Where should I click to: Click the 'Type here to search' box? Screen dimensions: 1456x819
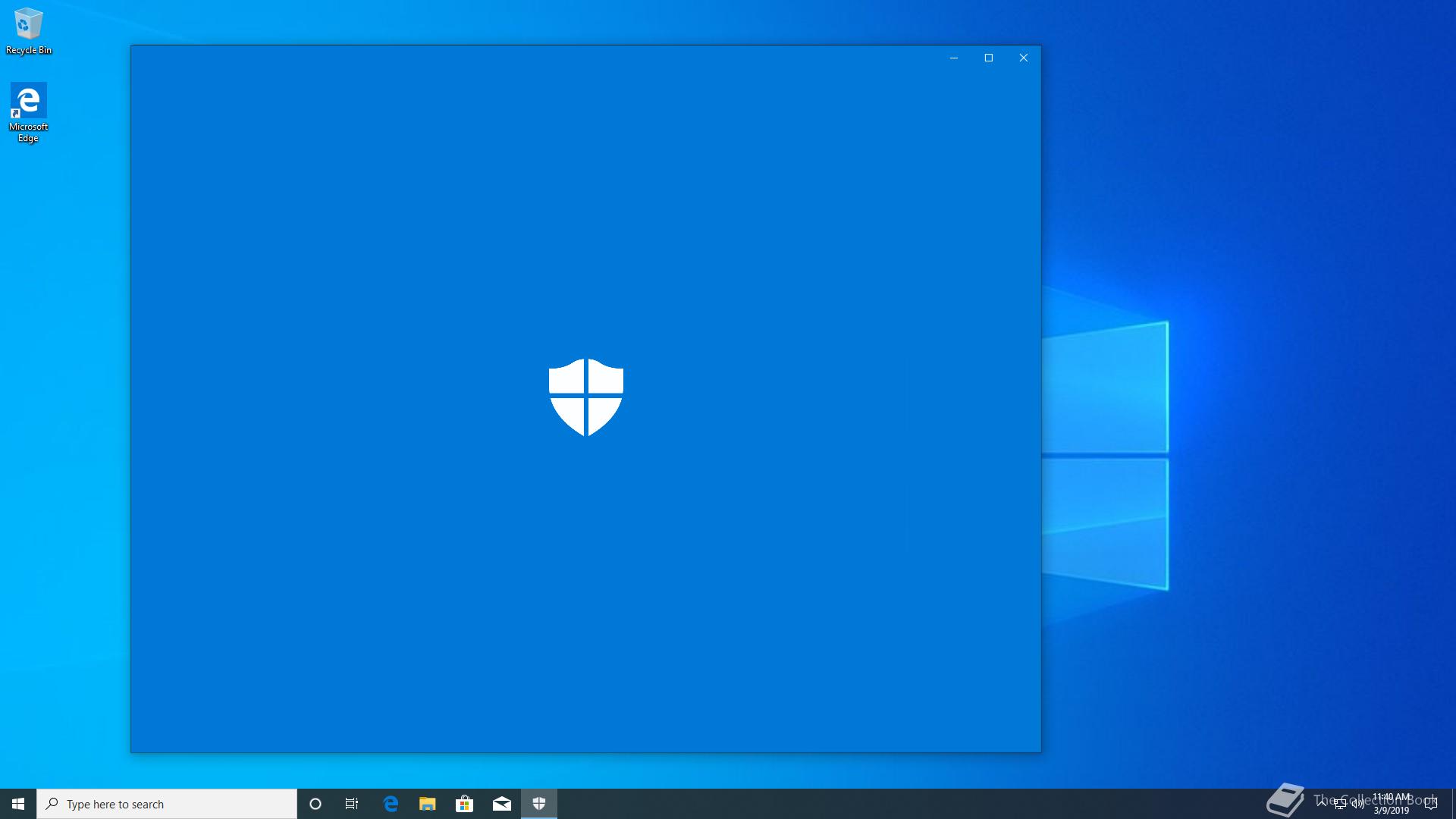click(x=167, y=804)
